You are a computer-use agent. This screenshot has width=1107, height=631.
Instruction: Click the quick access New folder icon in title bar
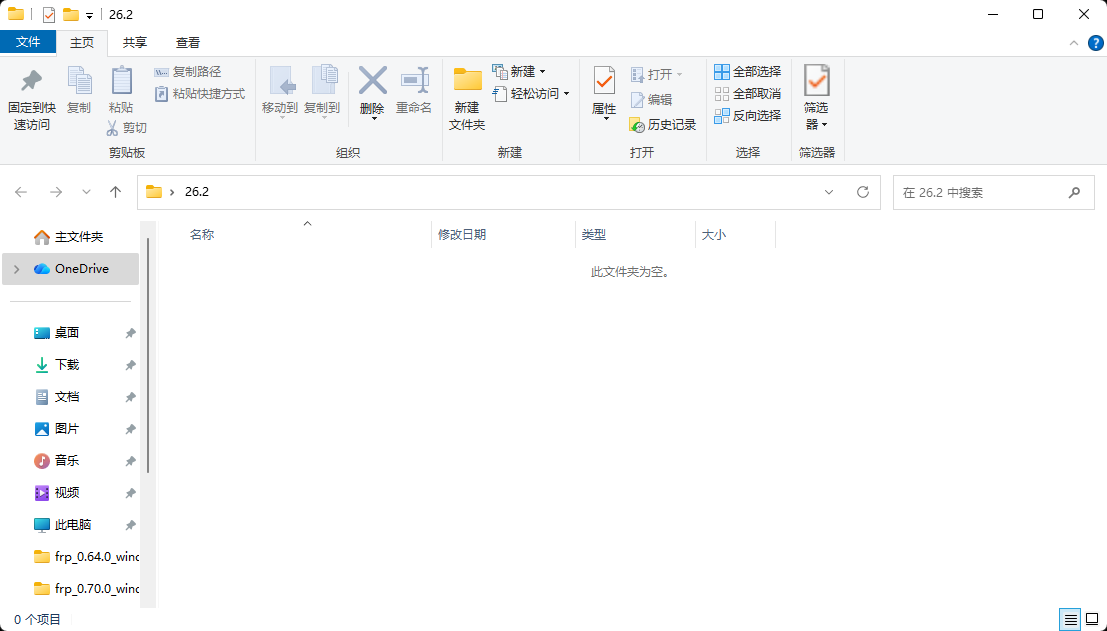71,15
